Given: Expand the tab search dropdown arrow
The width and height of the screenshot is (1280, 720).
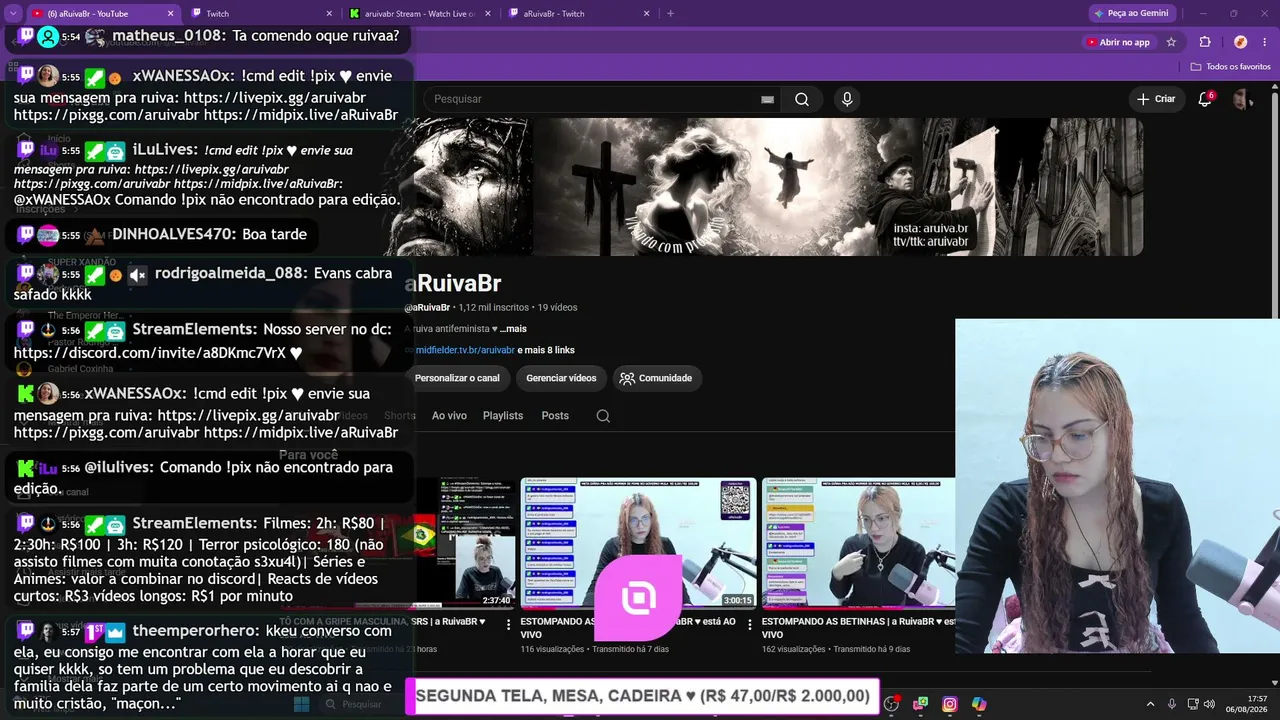Looking at the screenshot, I should pyautogui.click(x=13, y=13).
